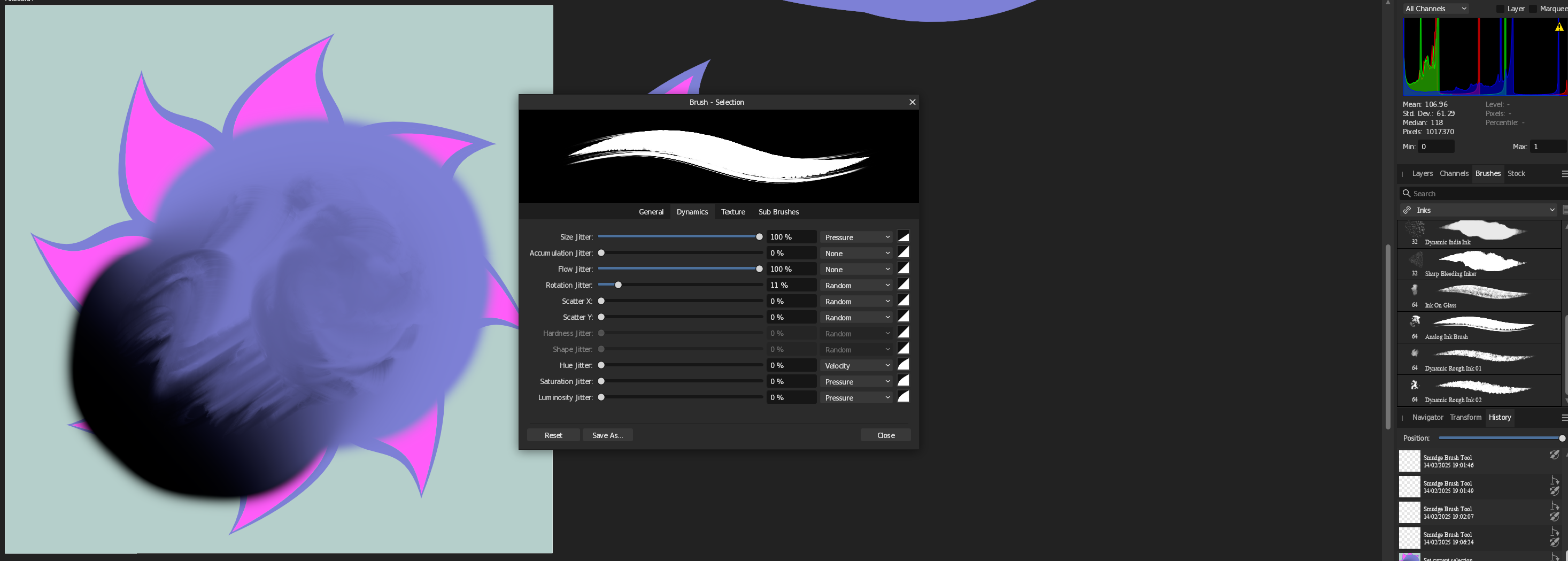Click the Close button in Brush dialog
The image size is (1568, 561).
tap(886, 435)
